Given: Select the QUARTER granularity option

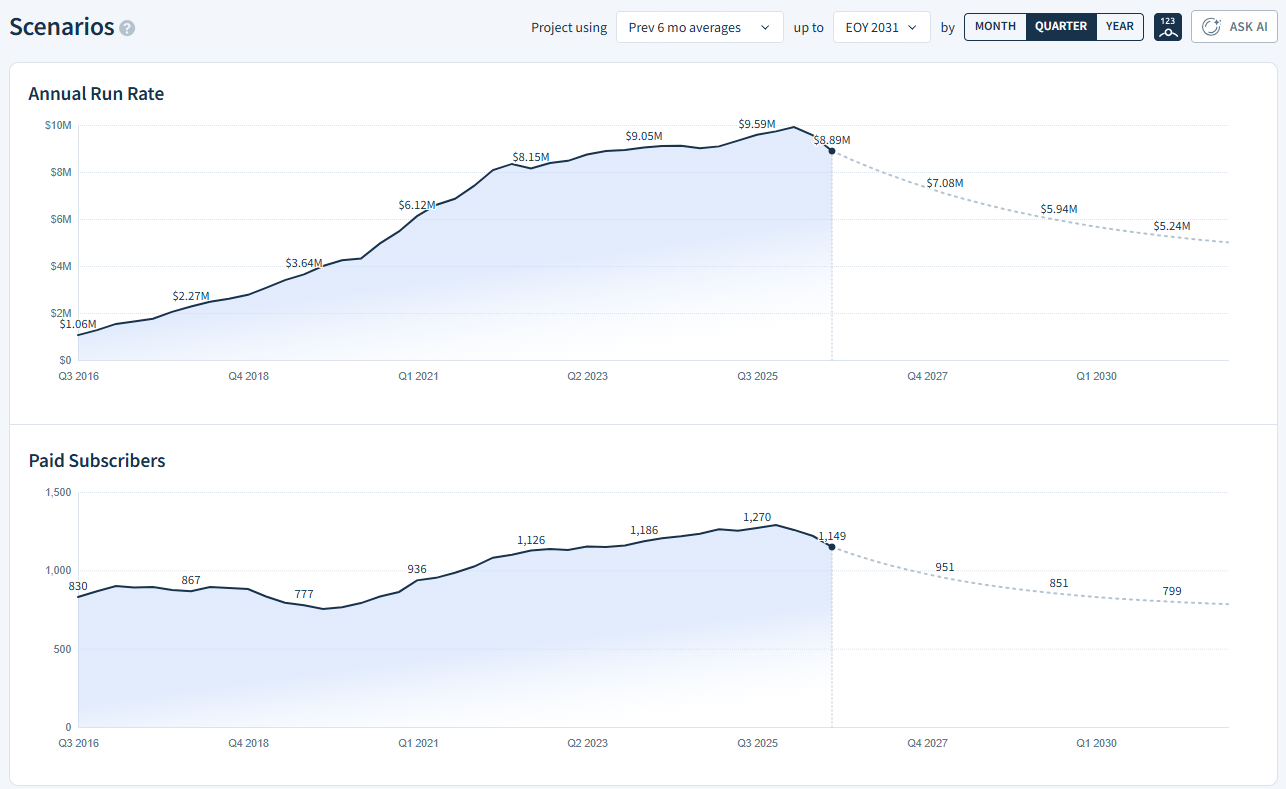Looking at the screenshot, I should coord(1061,27).
